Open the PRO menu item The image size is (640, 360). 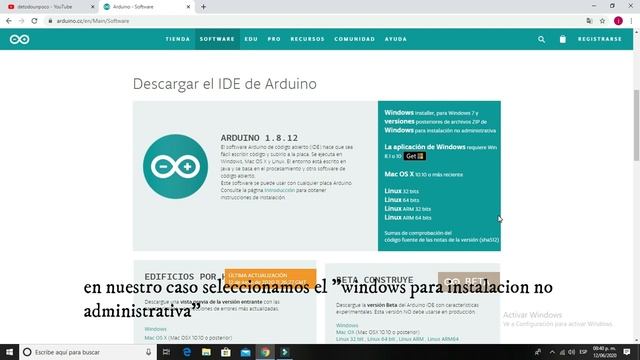tap(274, 39)
